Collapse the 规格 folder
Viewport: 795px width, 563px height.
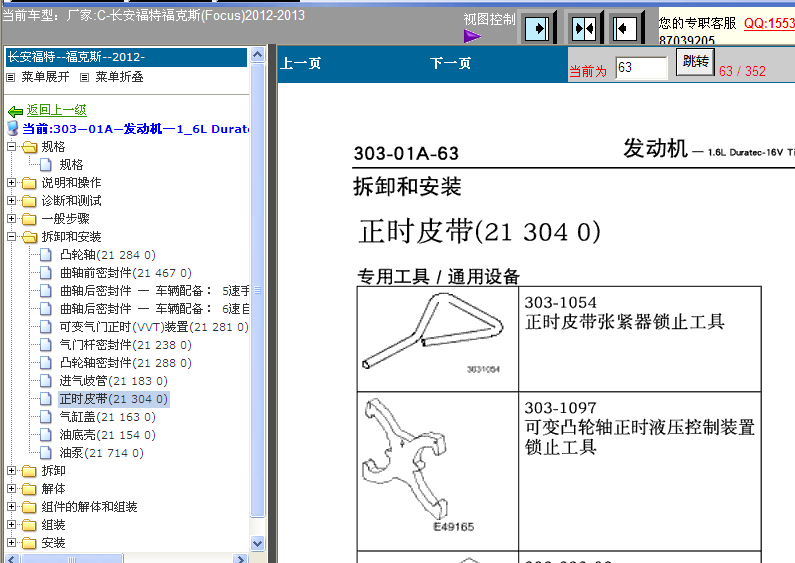tap(11, 147)
